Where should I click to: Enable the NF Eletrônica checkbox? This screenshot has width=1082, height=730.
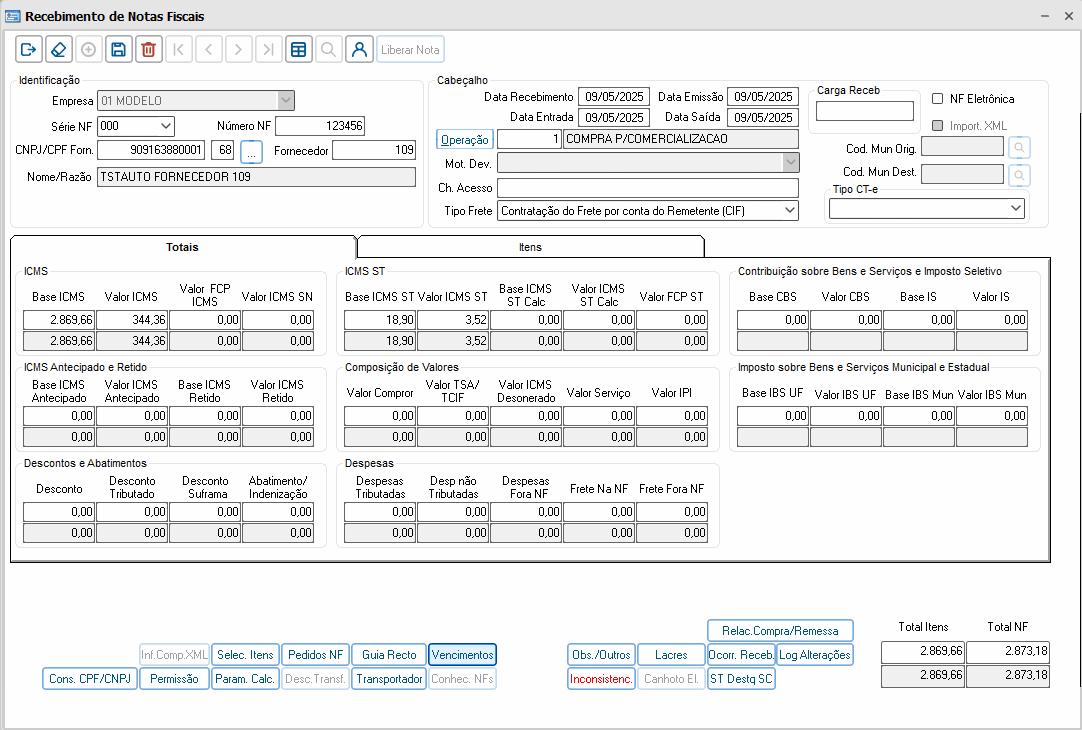click(x=938, y=99)
